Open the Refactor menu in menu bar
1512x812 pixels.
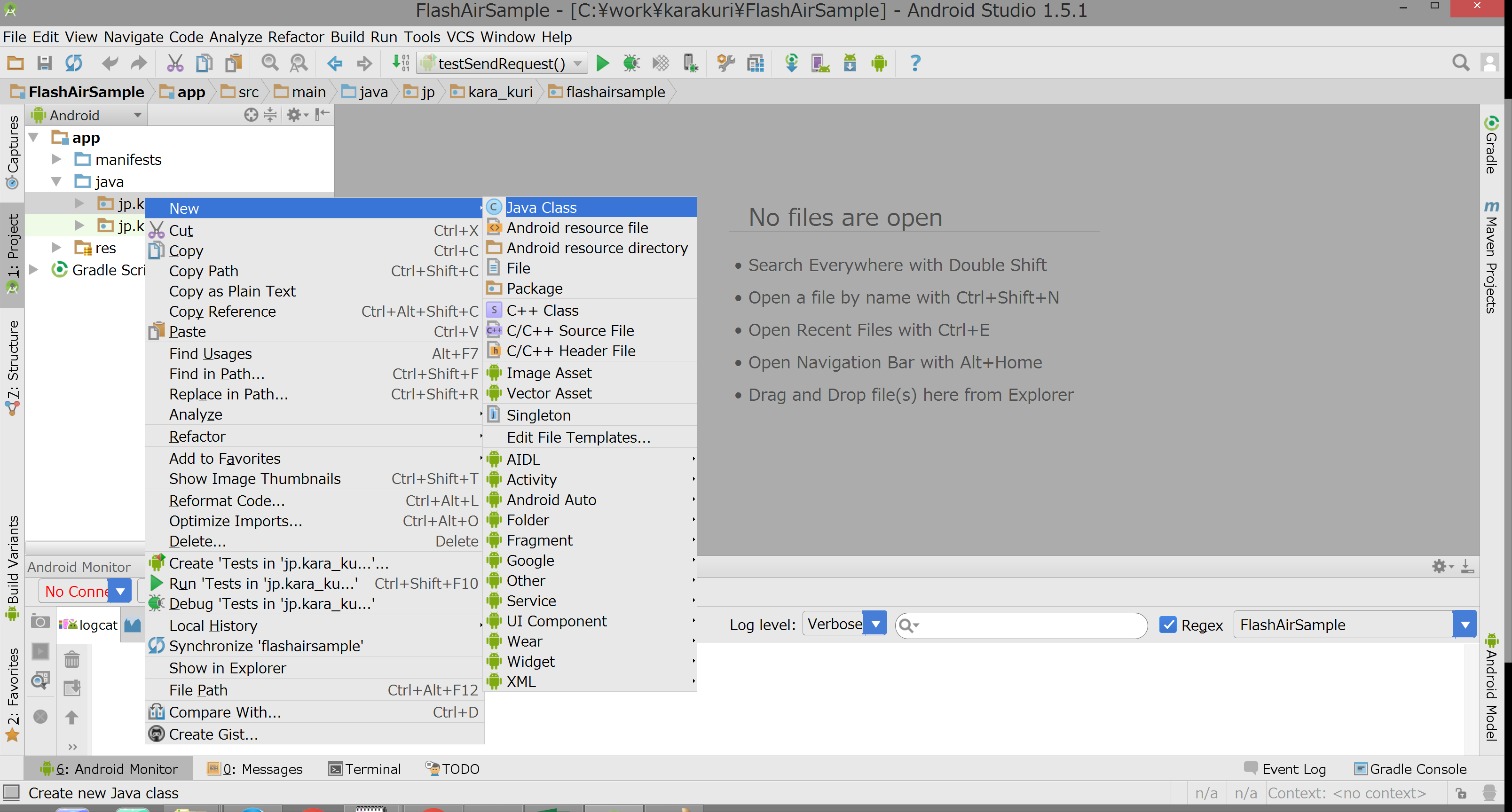click(296, 37)
